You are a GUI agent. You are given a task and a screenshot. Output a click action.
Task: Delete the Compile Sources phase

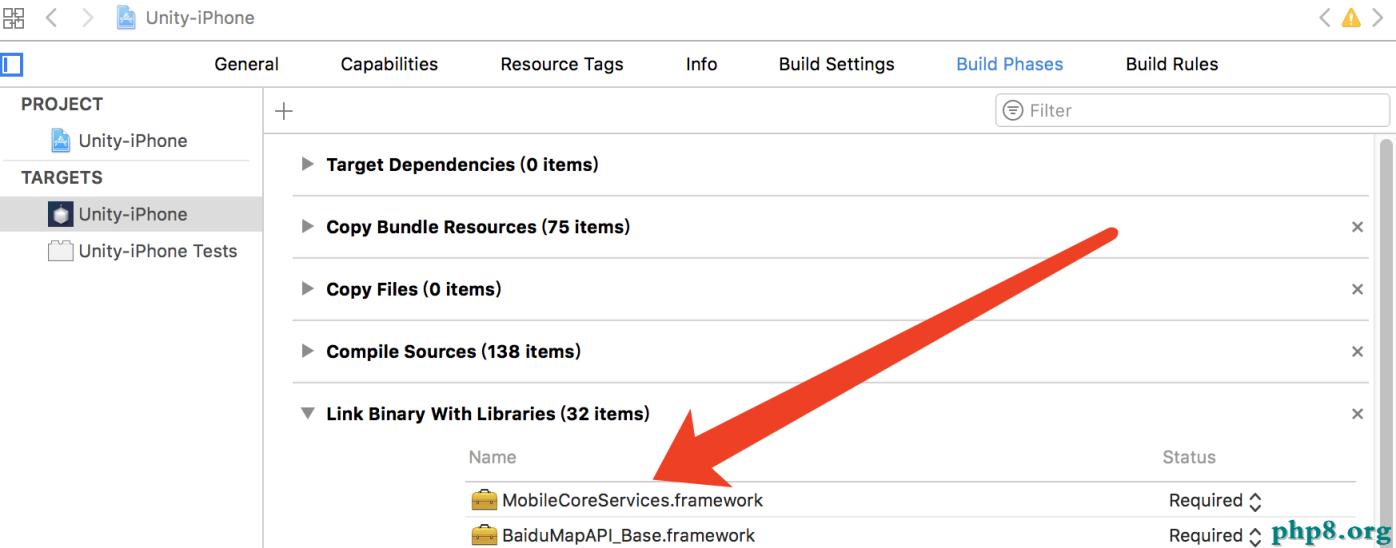click(1357, 352)
